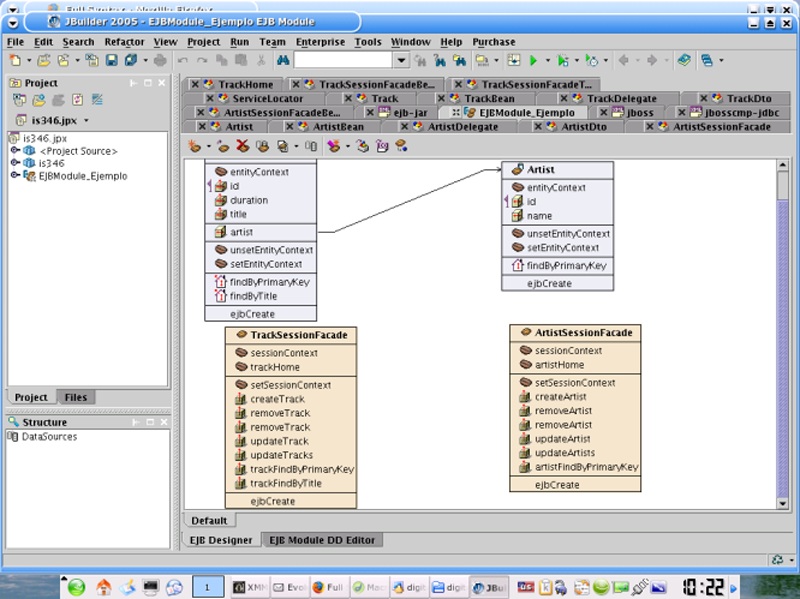Viewport: 800px width, 599px height.
Task: Click the Debug project icon
Action: [562, 61]
